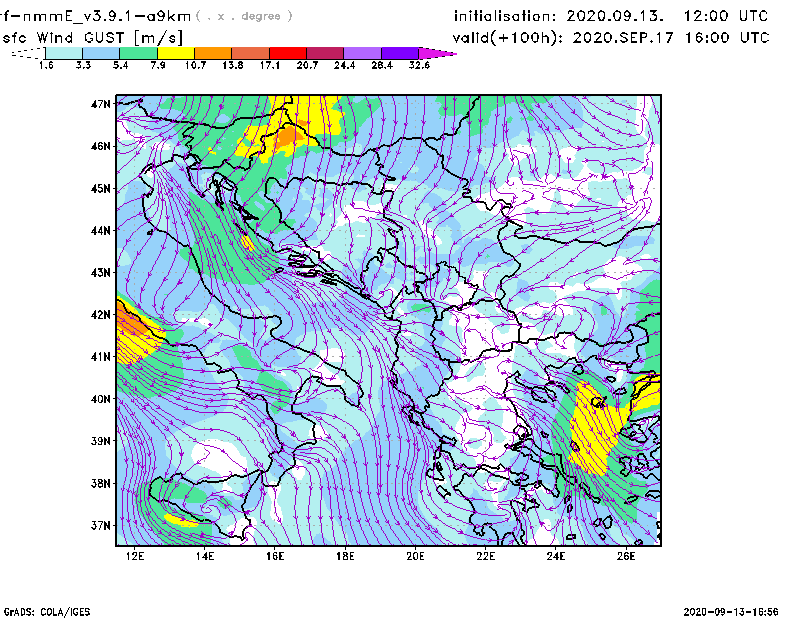Click the lavender 24.4–28.4 legend swatch

click(x=362, y=53)
